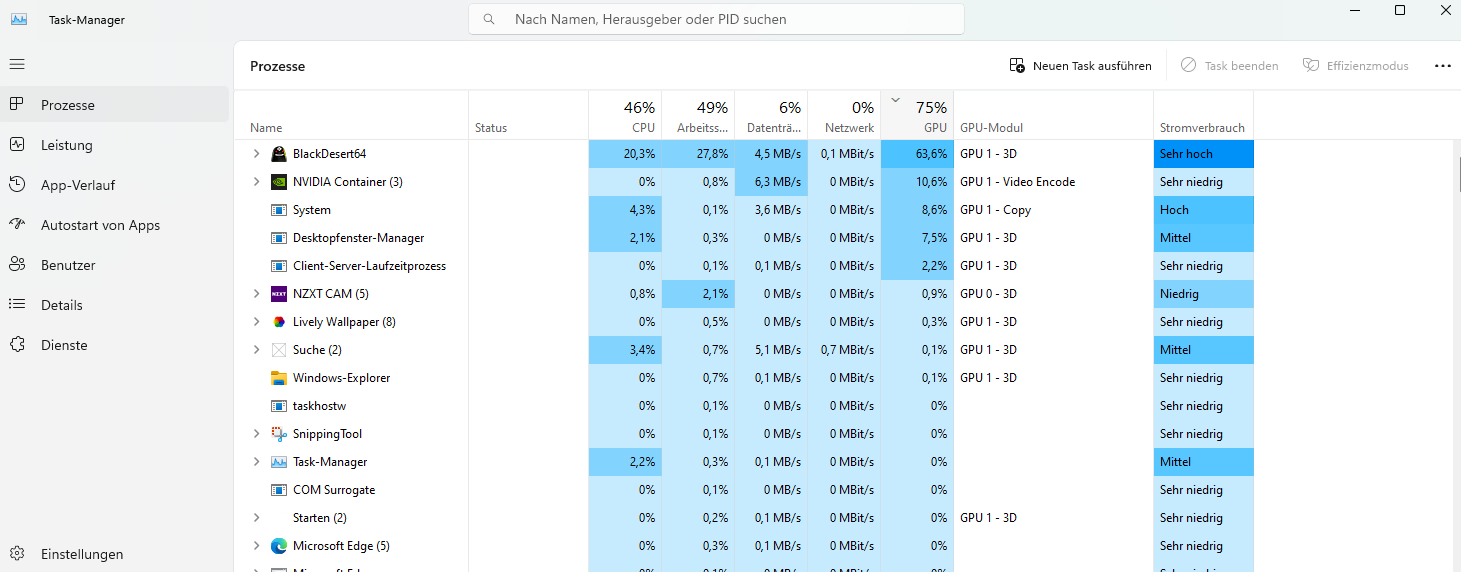The width and height of the screenshot is (1461, 572).
Task: Open the App-Verlauf page
Action: [115, 185]
